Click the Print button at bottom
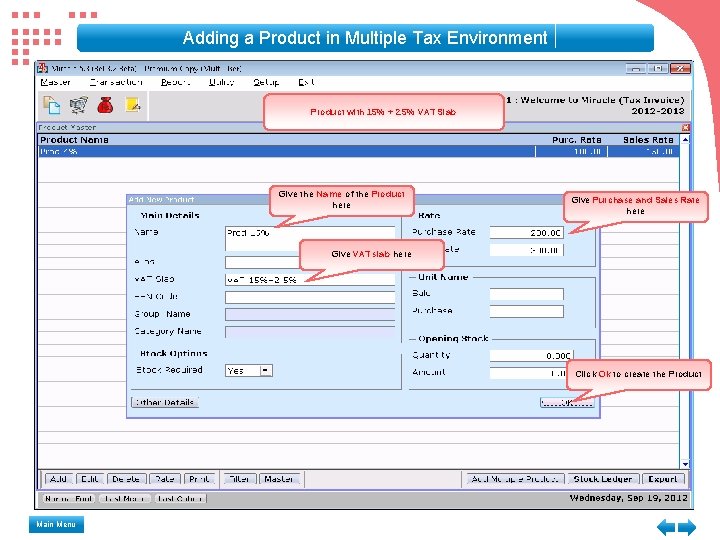The image size is (720, 540). [199, 479]
